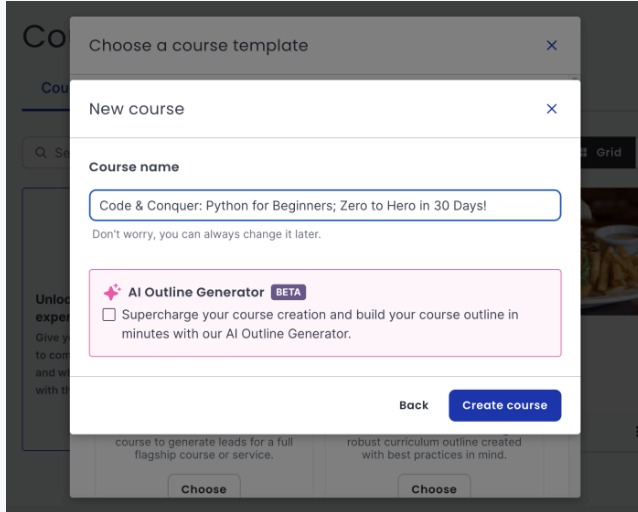Click the Course name label
This screenshot has height=512, width=638.
coord(134,167)
